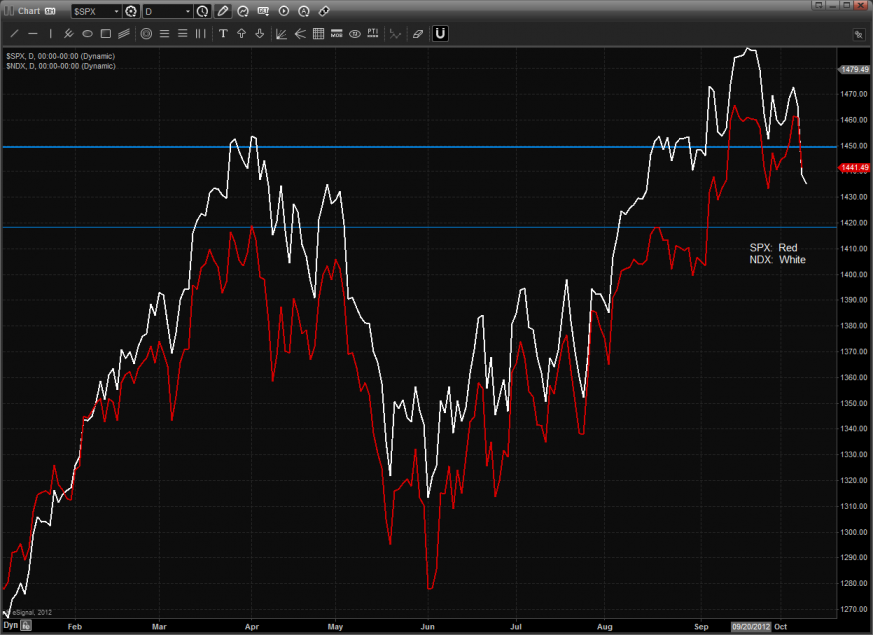Select the down arrow marker tool
The height and width of the screenshot is (635, 873).
(x=259, y=34)
